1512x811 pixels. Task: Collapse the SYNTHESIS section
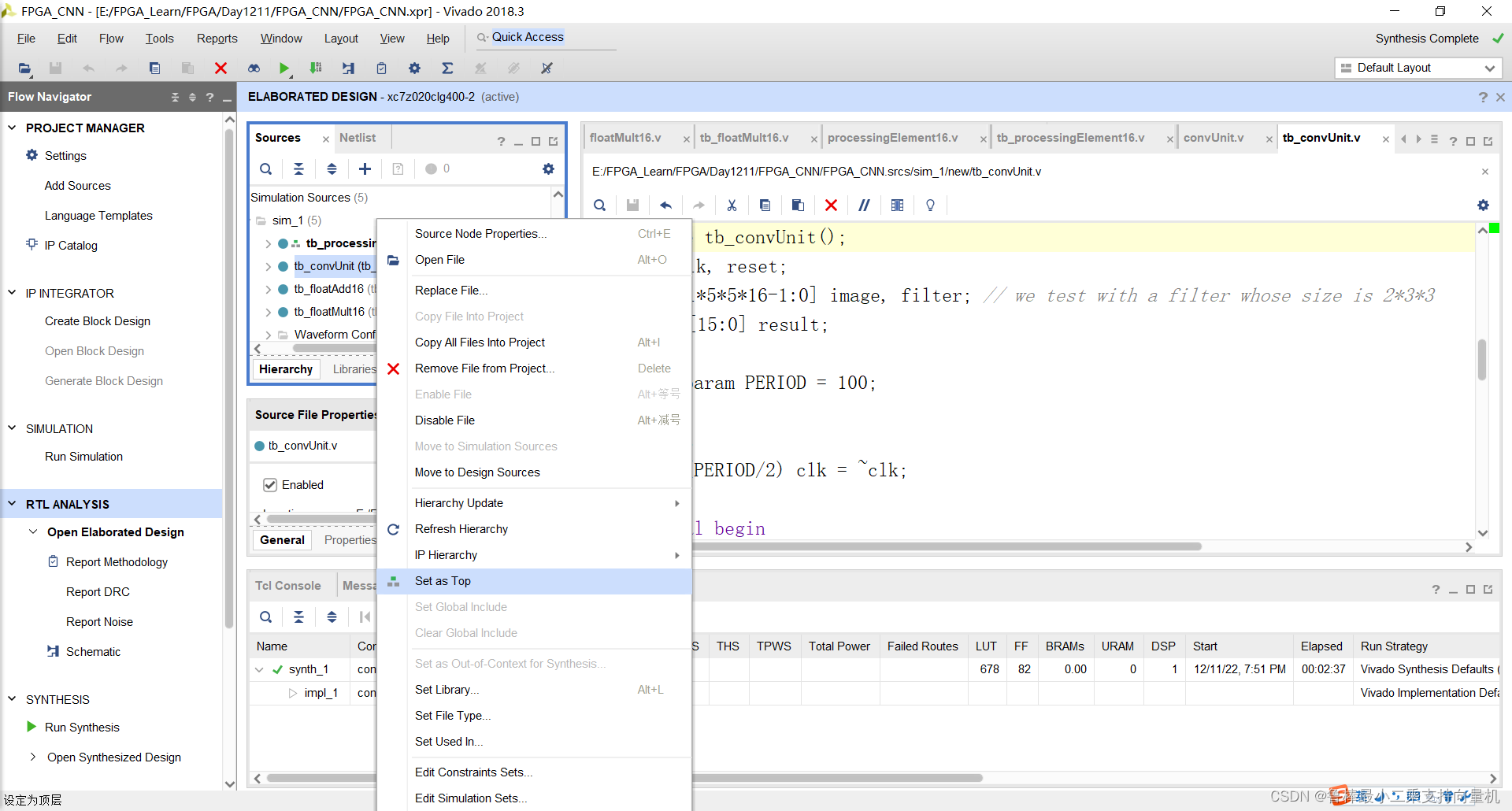[12, 699]
